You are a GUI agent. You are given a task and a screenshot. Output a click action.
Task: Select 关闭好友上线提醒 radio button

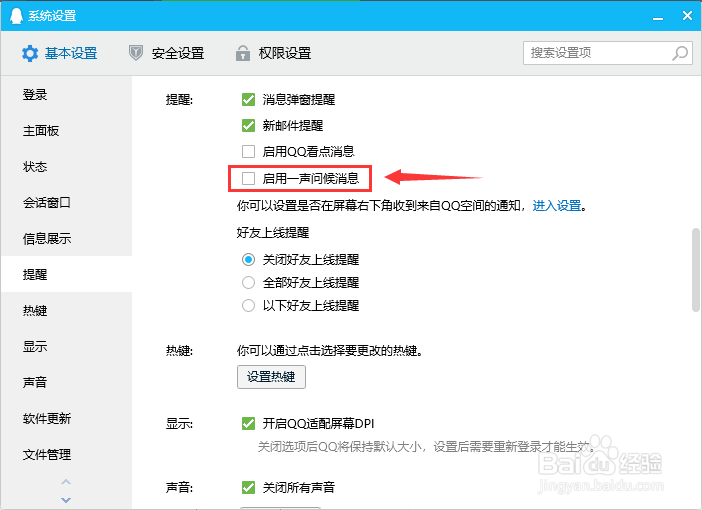(x=248, y=259)
